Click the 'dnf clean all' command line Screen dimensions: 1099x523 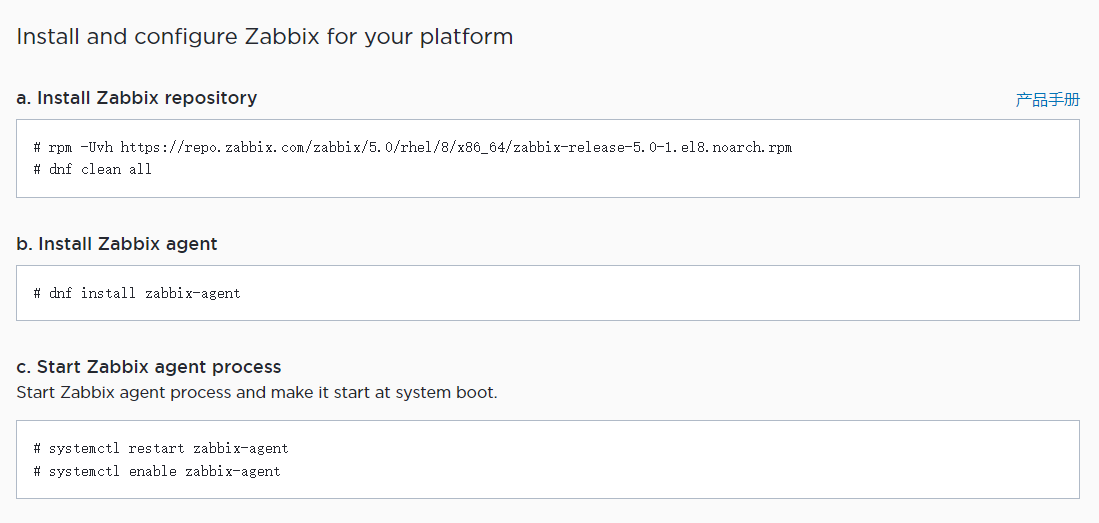pyautogui.click(x=100, y=169)
